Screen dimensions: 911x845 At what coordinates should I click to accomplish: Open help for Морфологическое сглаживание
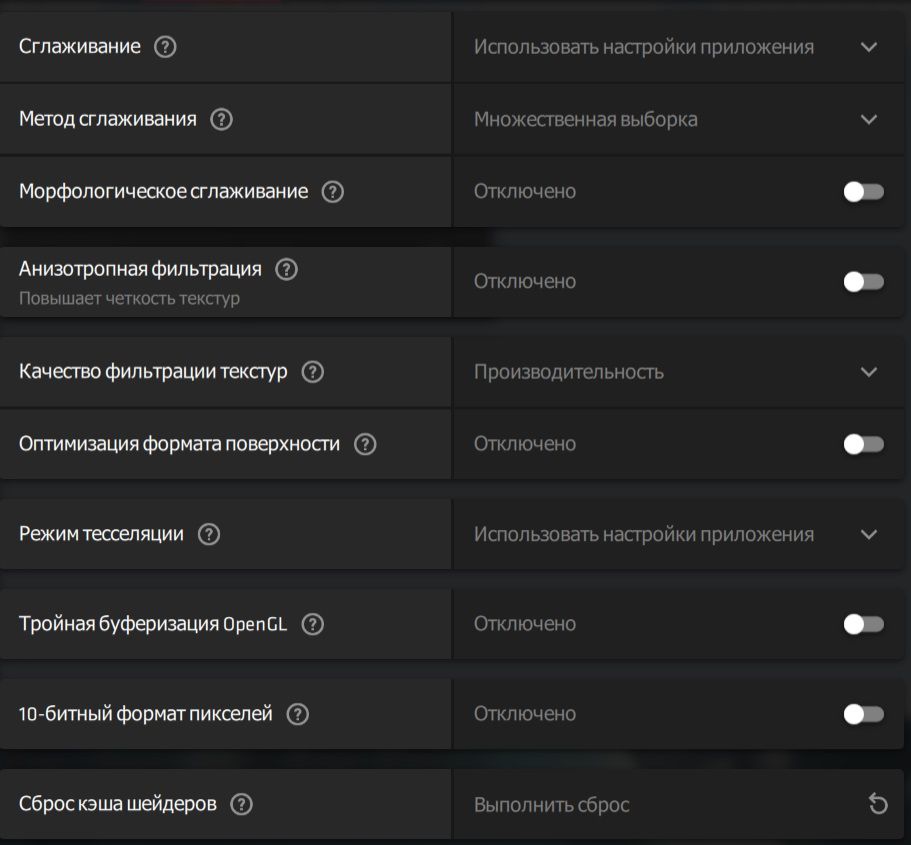tap(333, 192)
